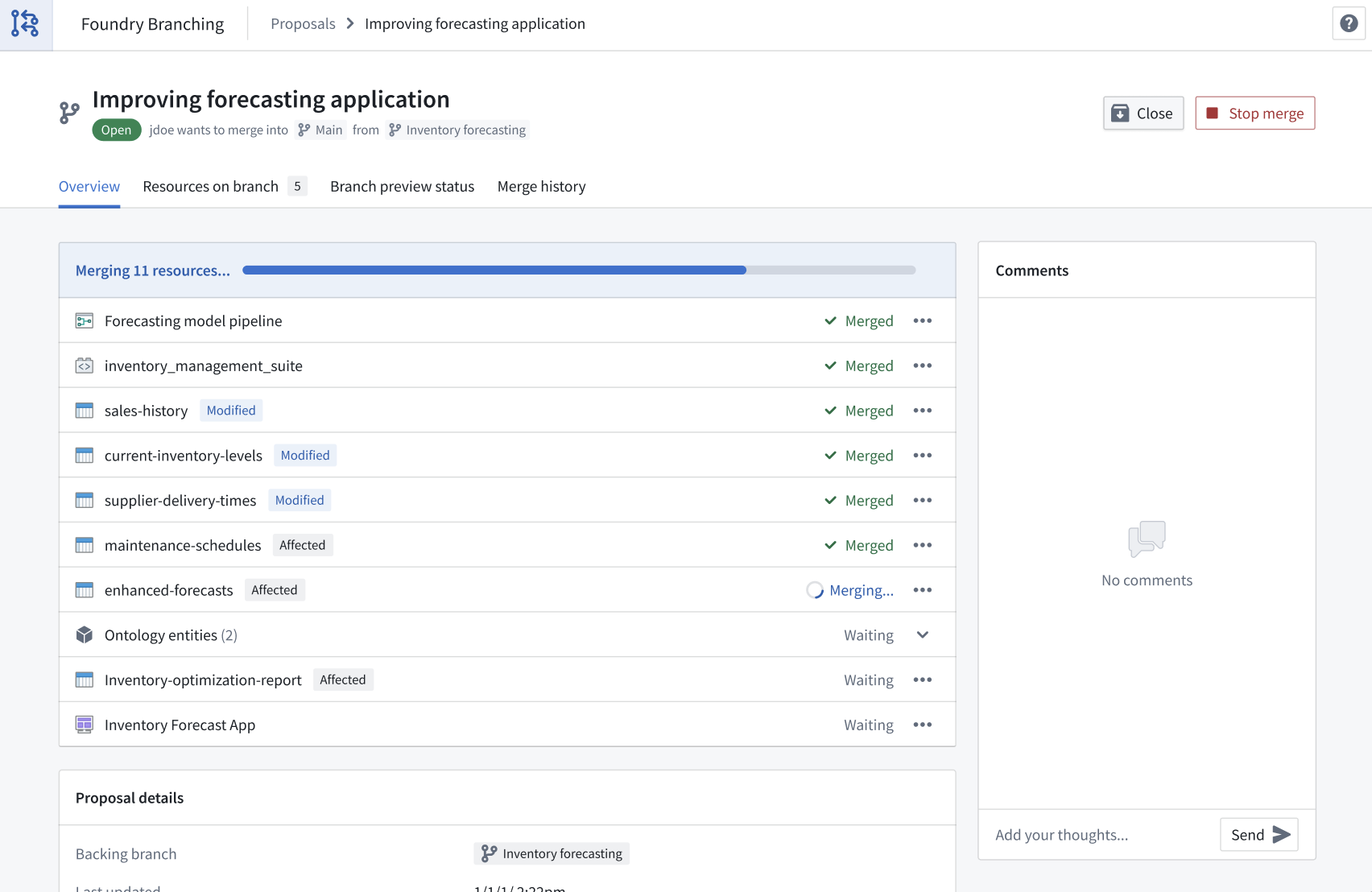Click the Modified badge on current-inventory-levels
This screenshot has width=1372, height=892.
coord(304,455)
